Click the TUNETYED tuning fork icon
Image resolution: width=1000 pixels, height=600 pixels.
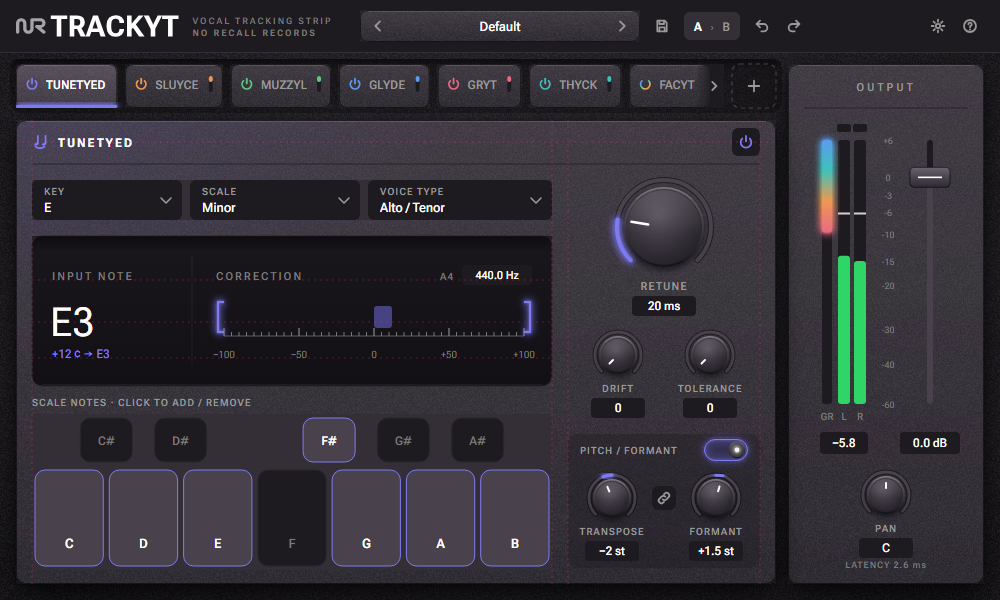pos(41,142)
